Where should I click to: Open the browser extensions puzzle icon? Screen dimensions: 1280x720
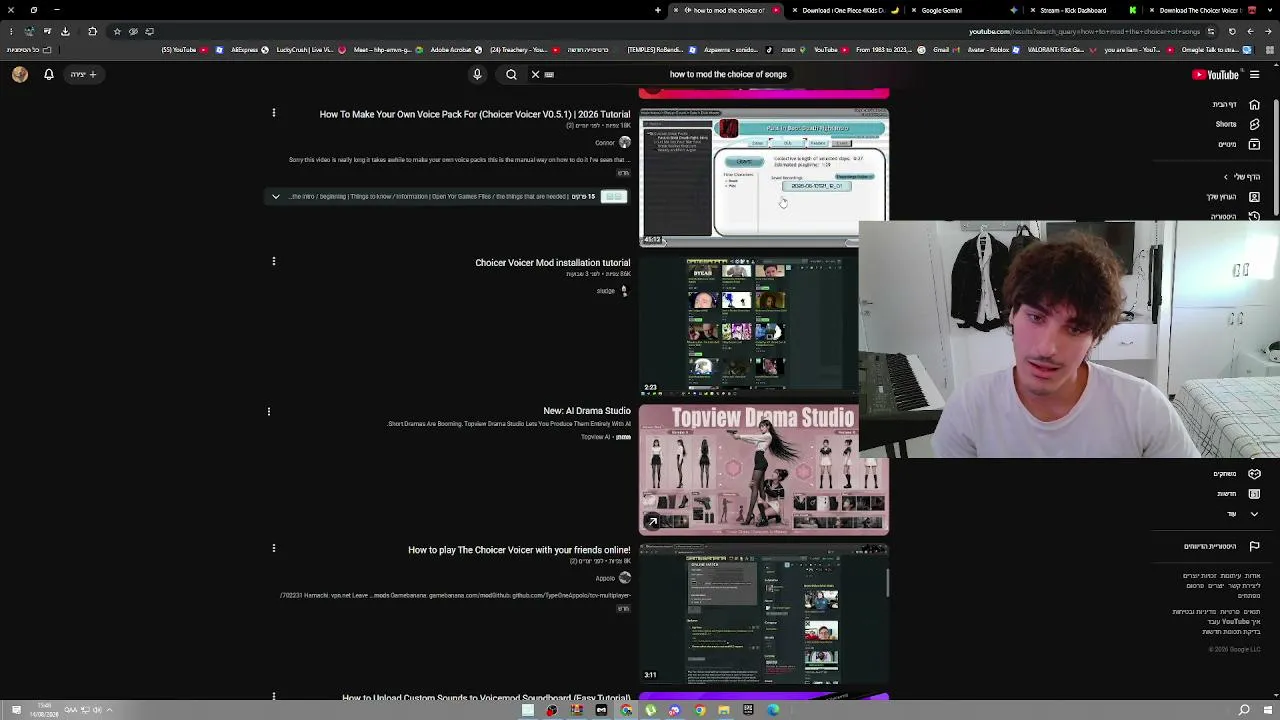coord(93,31)
